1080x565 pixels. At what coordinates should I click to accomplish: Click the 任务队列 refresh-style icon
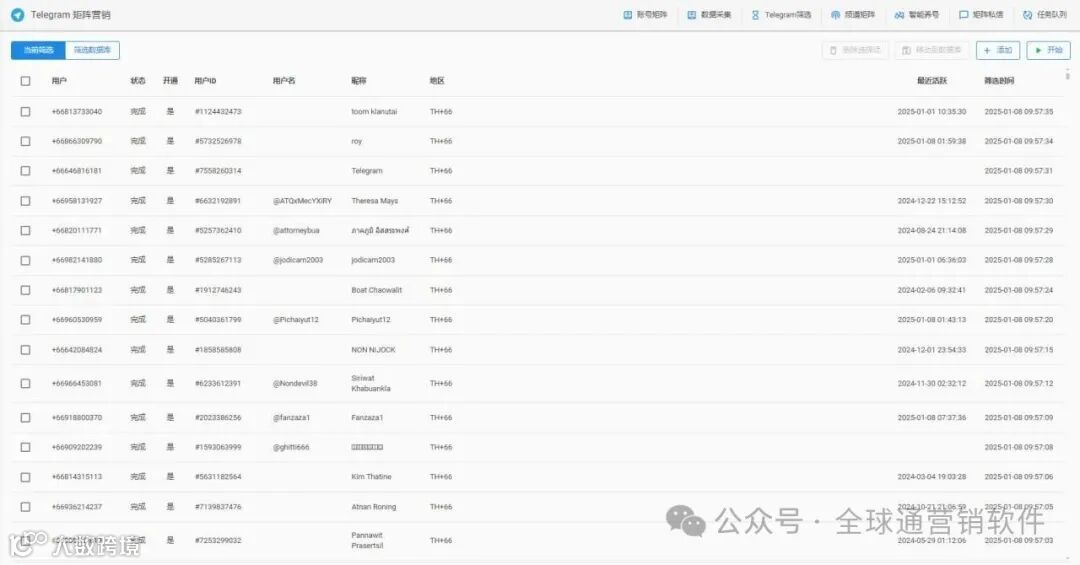[1028, 14]
